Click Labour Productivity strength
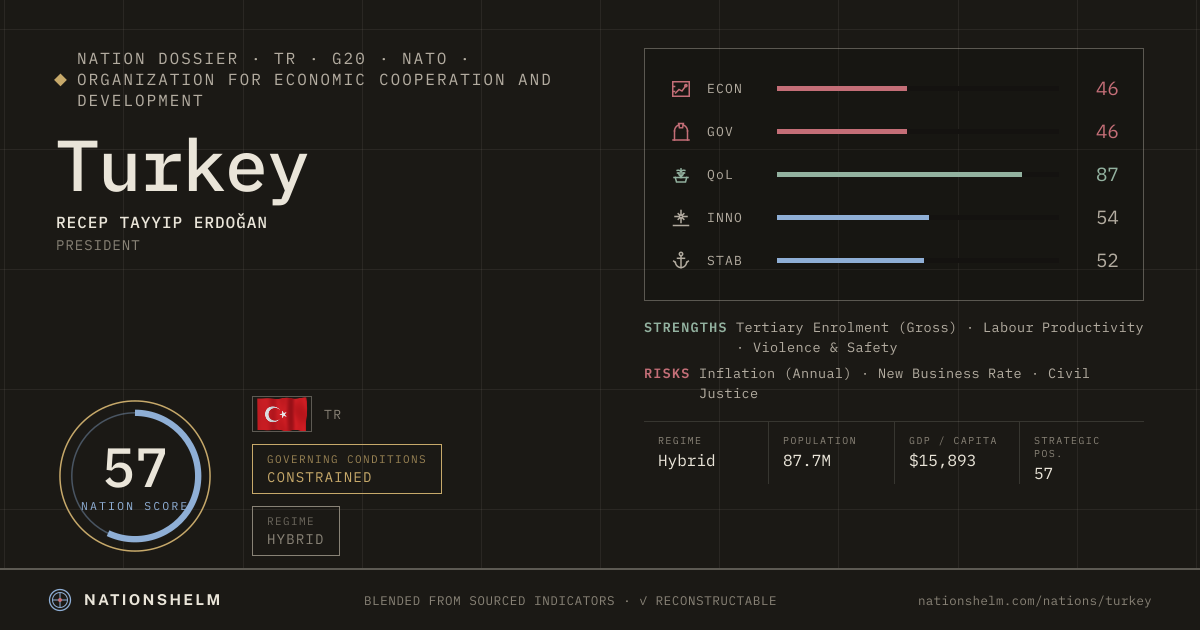 click(x=1063, y=328)
